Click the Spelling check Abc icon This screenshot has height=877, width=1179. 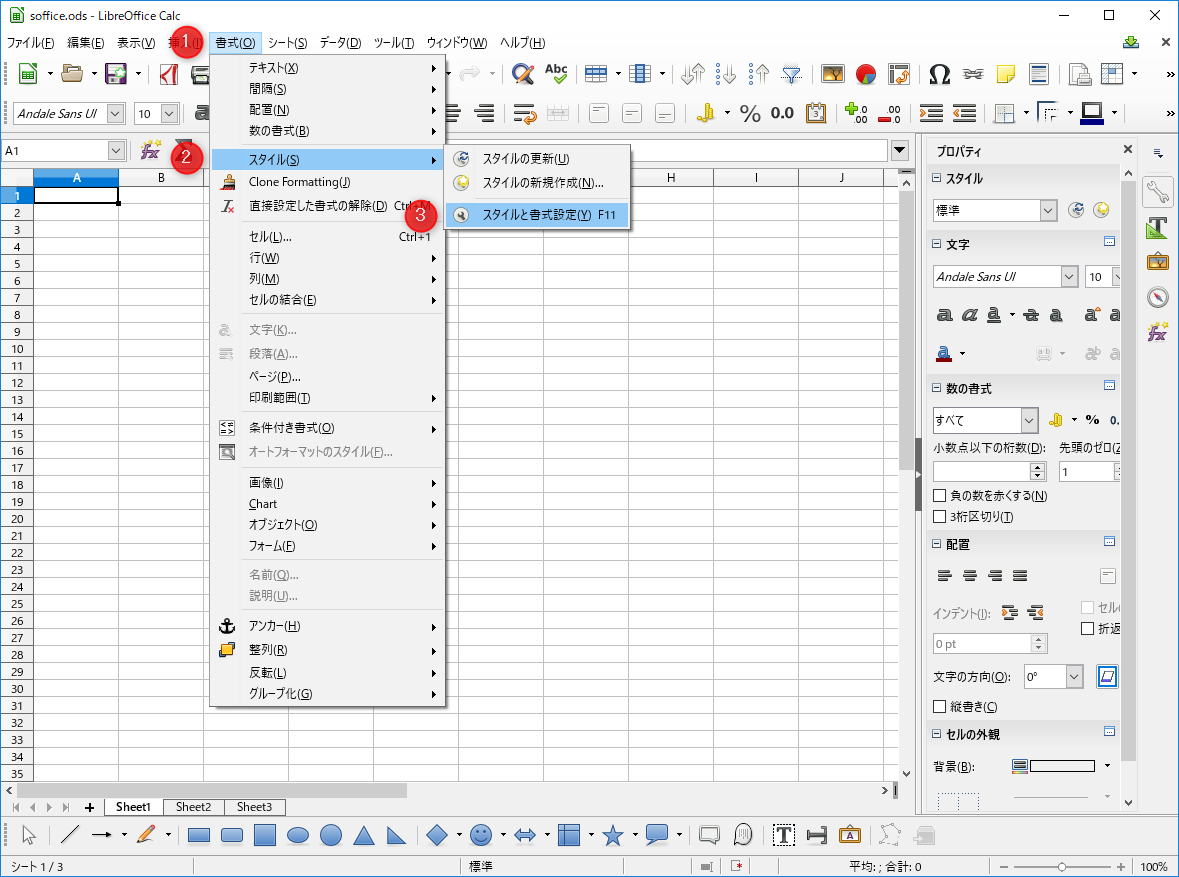point(556,74)
